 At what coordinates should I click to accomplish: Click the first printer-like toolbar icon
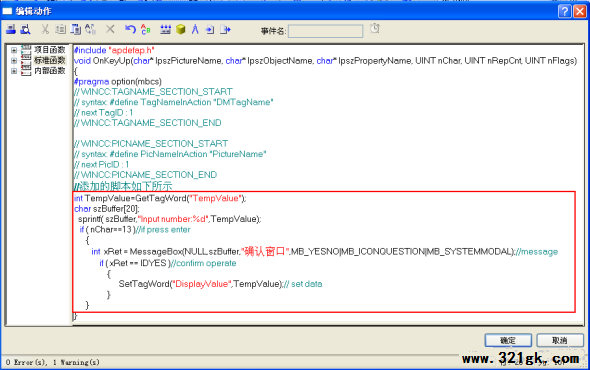point(11,29)
